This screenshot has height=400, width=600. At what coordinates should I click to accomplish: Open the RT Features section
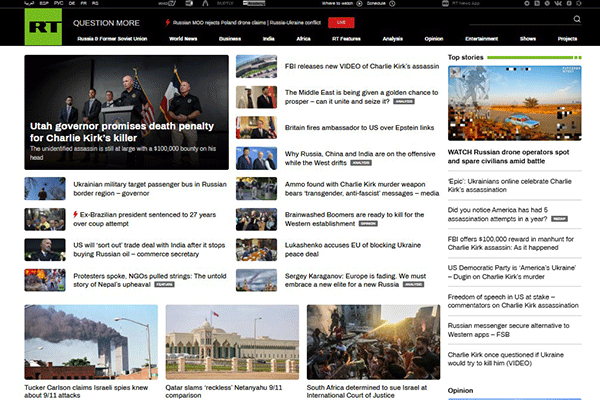pos(346,39)
